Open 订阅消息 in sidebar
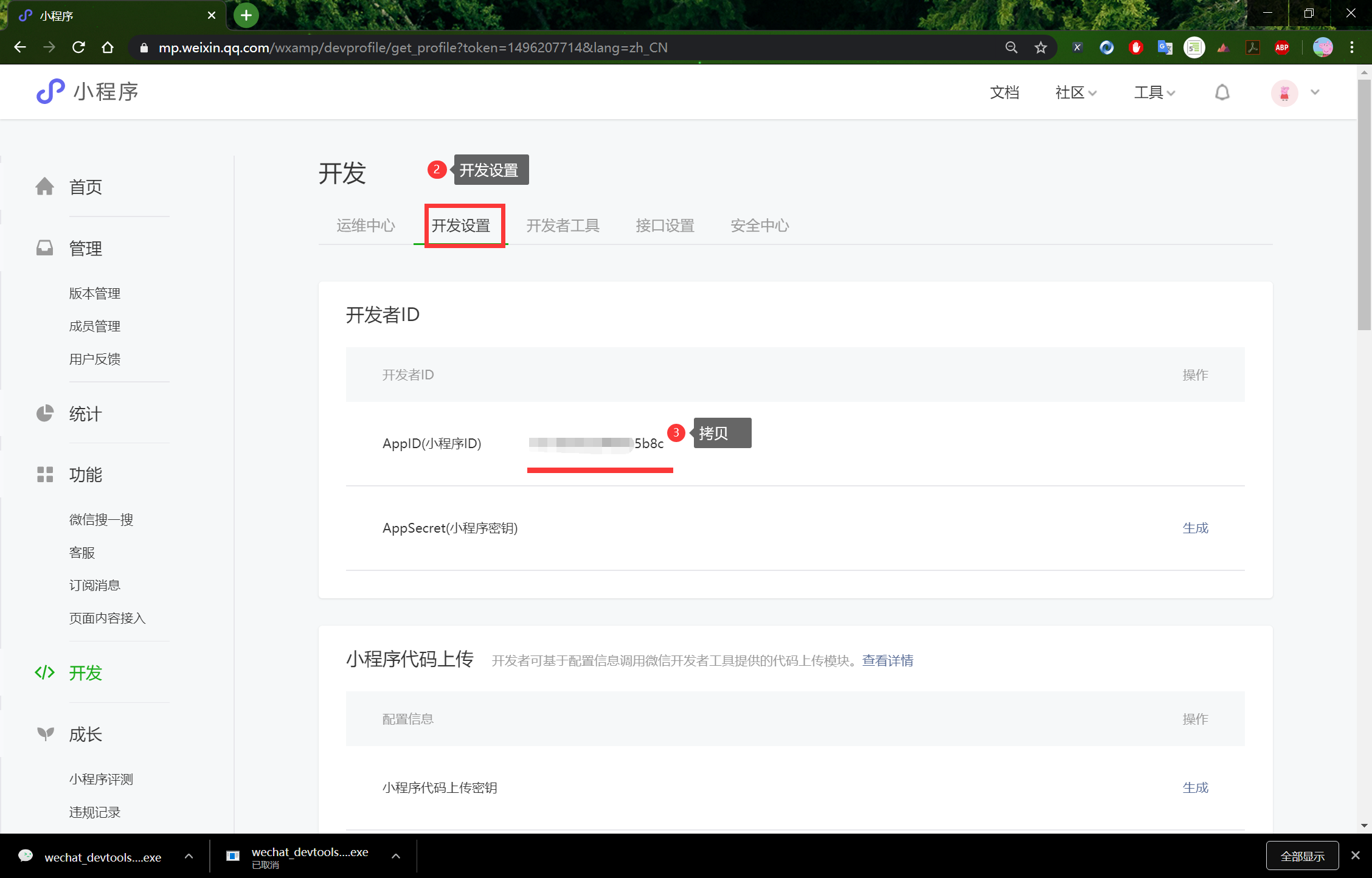Screen dimensions: 1372x878 pyautogui.click(x=95, y=586)
